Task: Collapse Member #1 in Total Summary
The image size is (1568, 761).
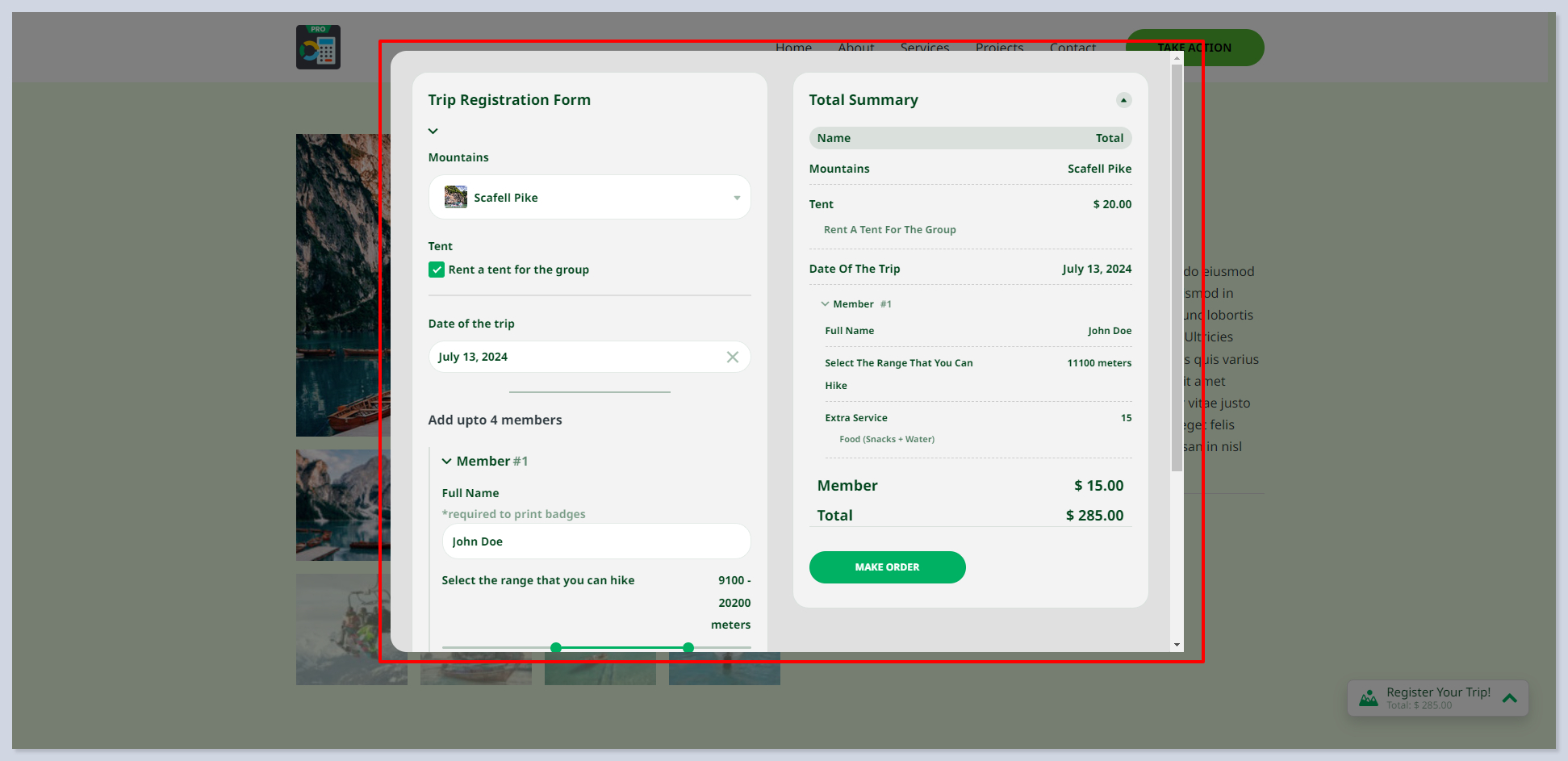Action: click(825, 304)
